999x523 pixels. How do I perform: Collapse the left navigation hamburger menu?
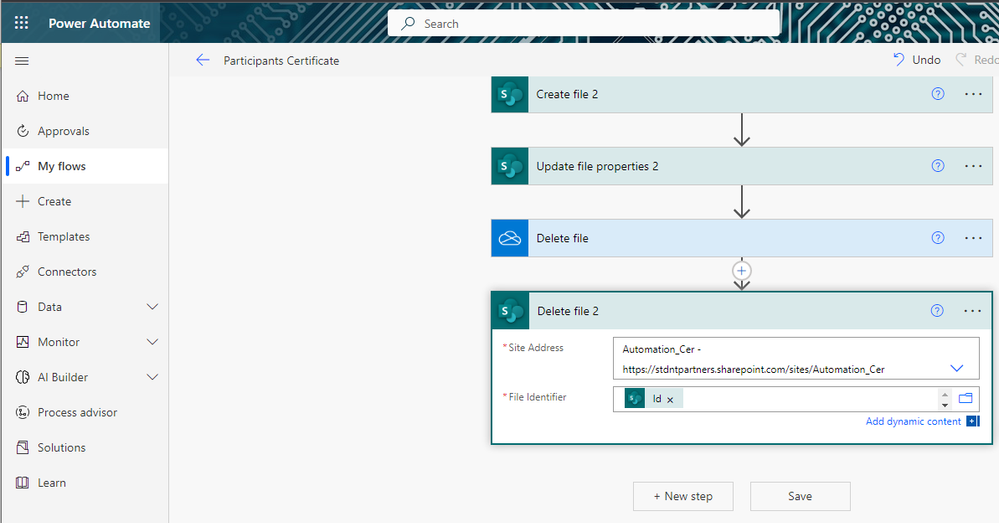22,61
